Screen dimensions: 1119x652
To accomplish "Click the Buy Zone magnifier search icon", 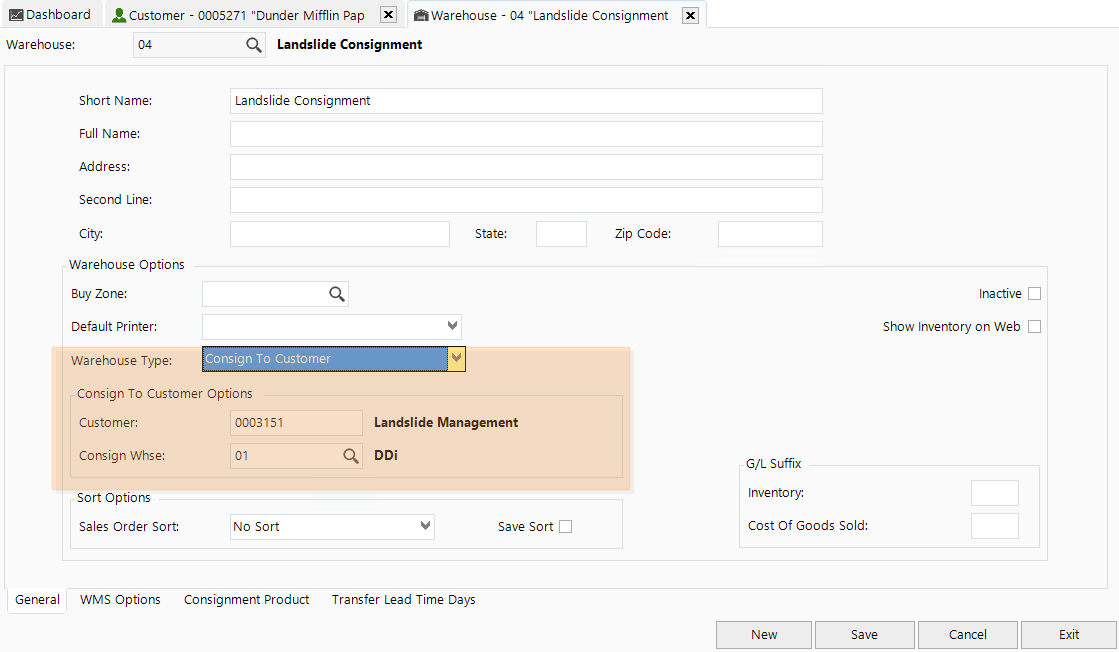I will (338, 293).
